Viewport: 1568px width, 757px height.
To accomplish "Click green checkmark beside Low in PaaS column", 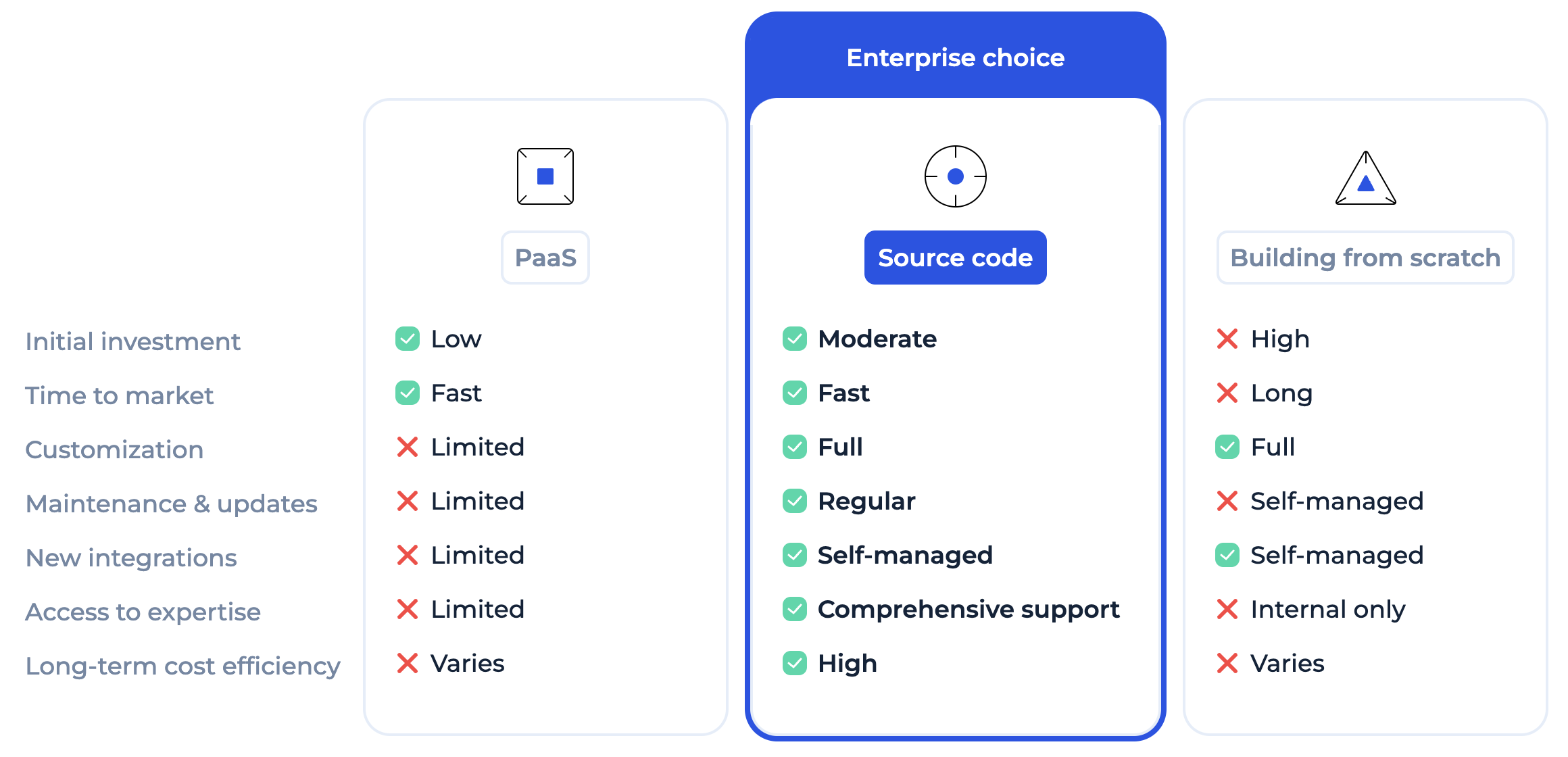I will 408,339.
